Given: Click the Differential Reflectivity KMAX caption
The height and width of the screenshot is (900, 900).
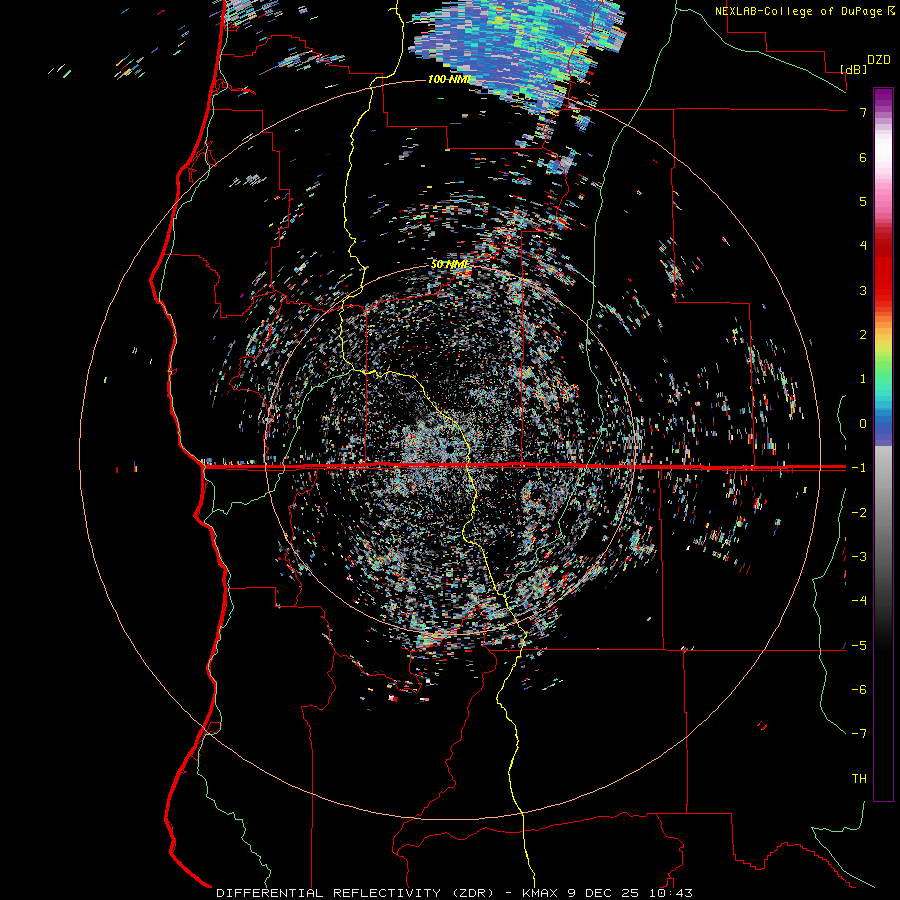Looking at the screenshot, I should pyautogui.click(x=454, y=893).
